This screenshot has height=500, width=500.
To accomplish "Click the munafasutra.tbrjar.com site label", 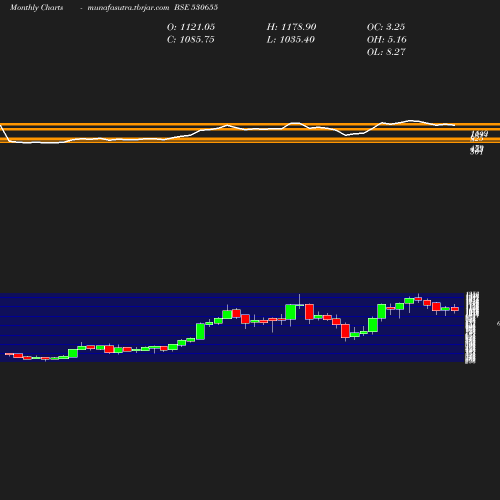I will 128,7.
